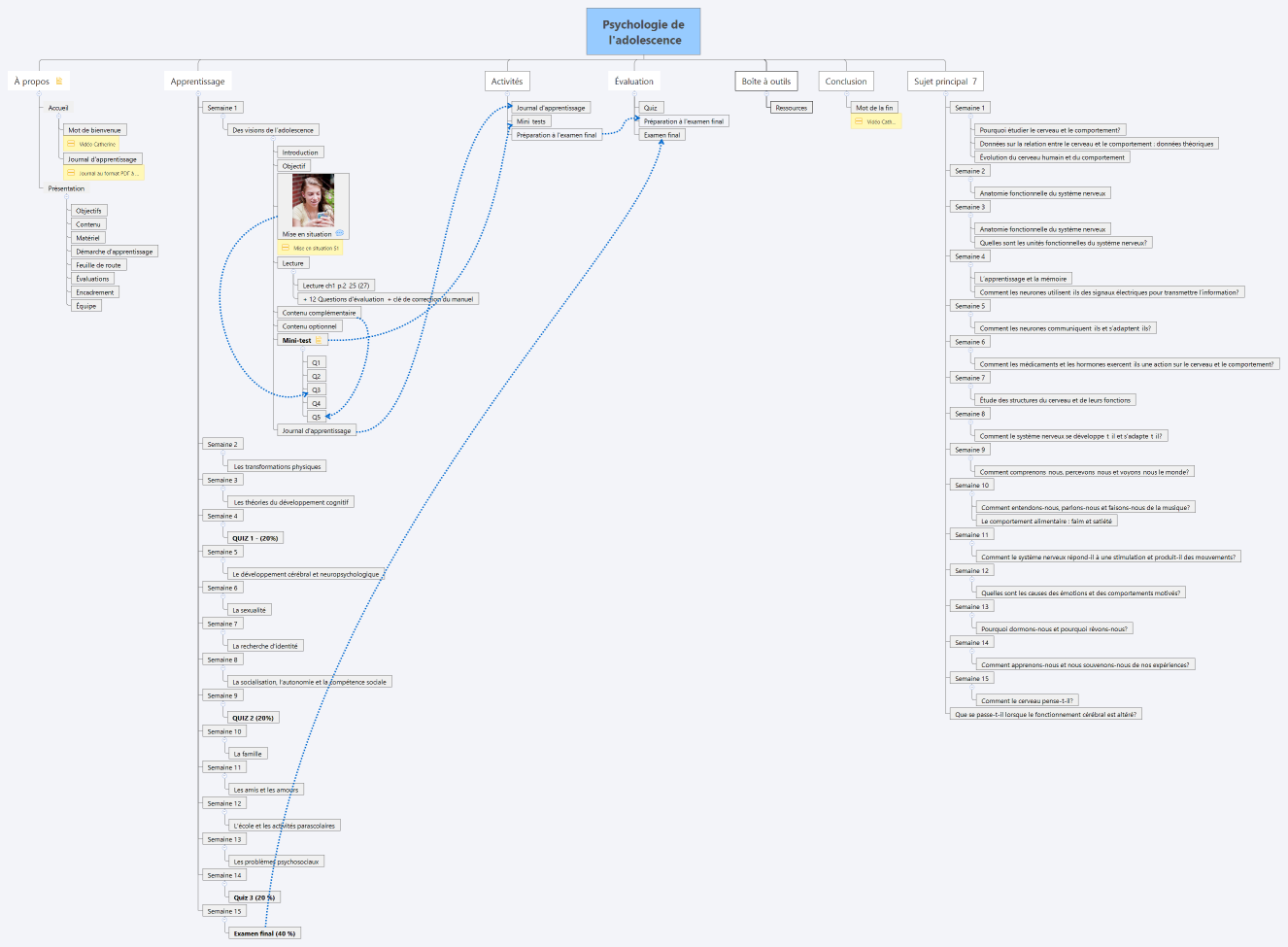The image size is (1288, 947).
Task: Click the note icon on Mini-test
Action: coord(319,340)
